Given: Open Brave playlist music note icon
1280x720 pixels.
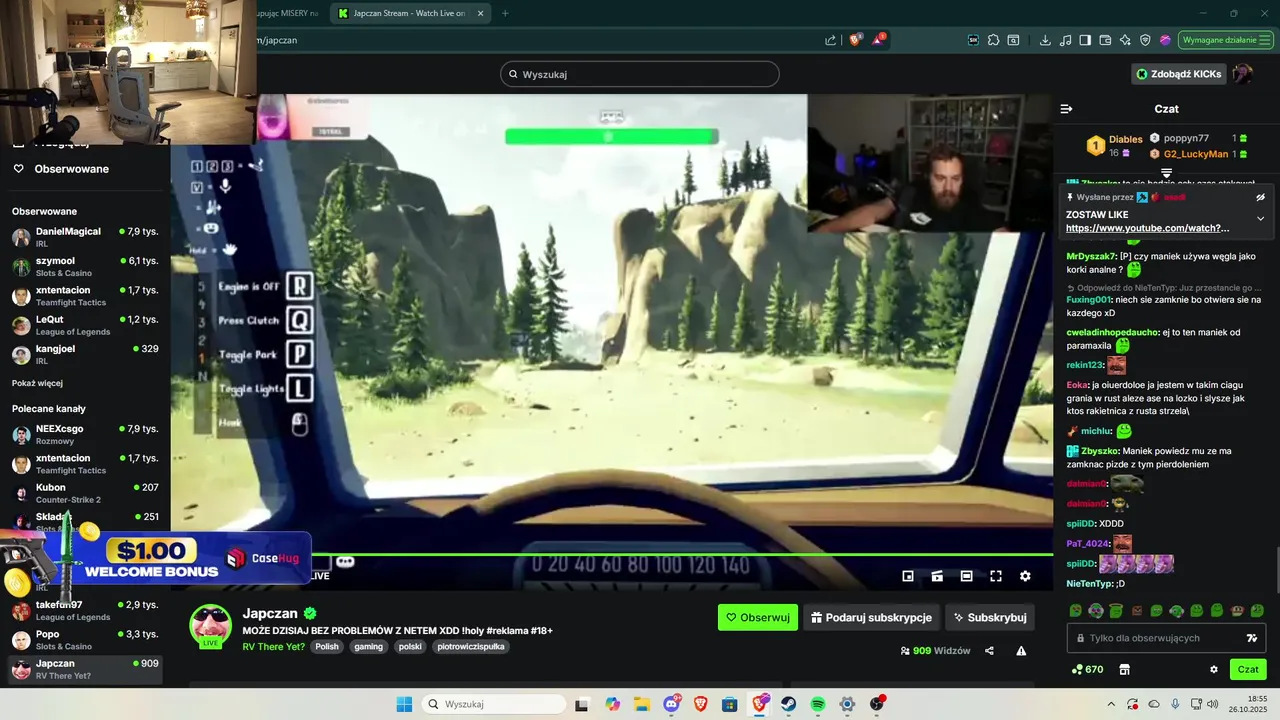Looking at the screenshot, I should point(1065,40).
